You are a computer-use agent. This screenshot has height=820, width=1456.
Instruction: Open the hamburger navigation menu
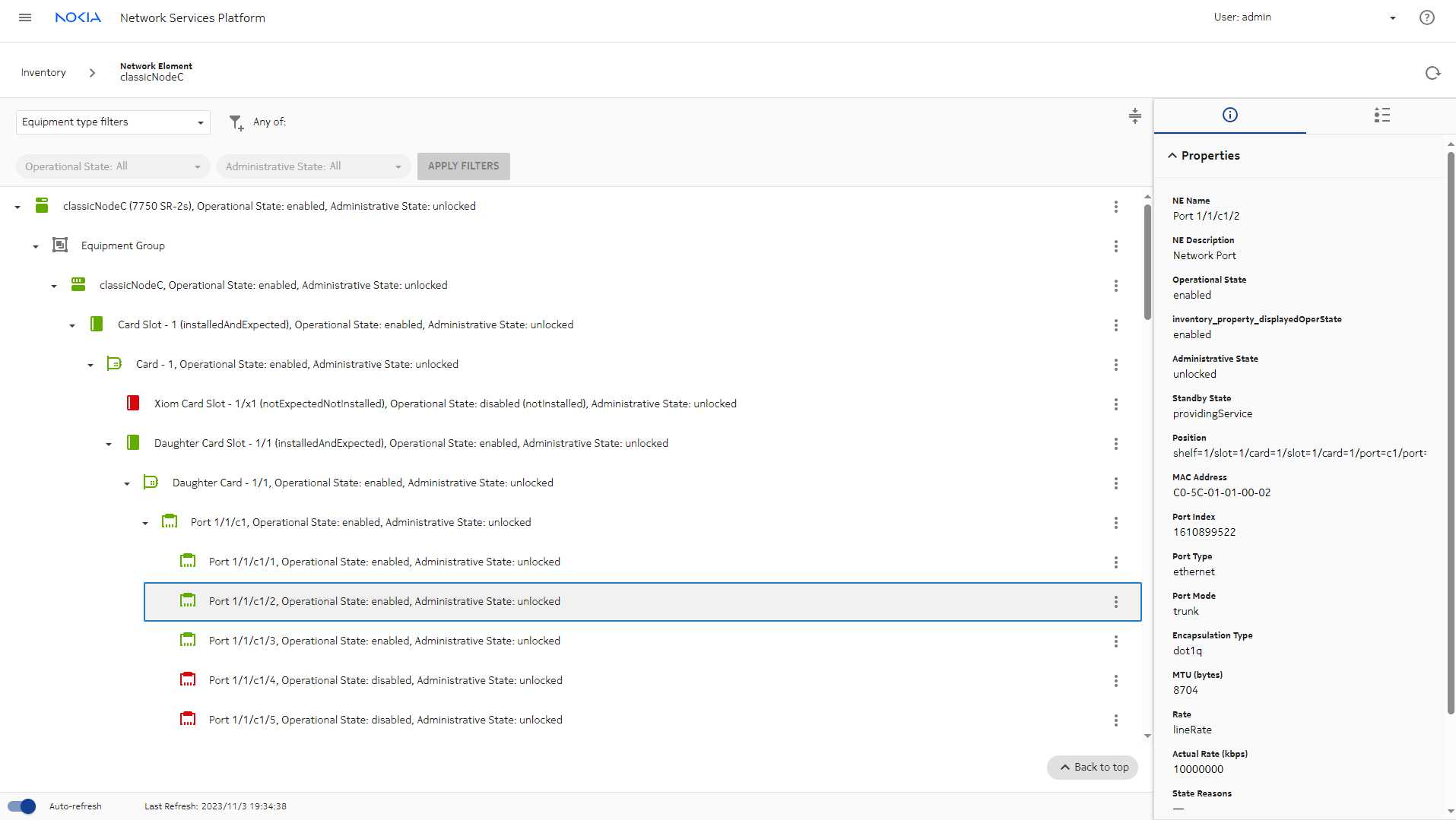click(25, 17)
